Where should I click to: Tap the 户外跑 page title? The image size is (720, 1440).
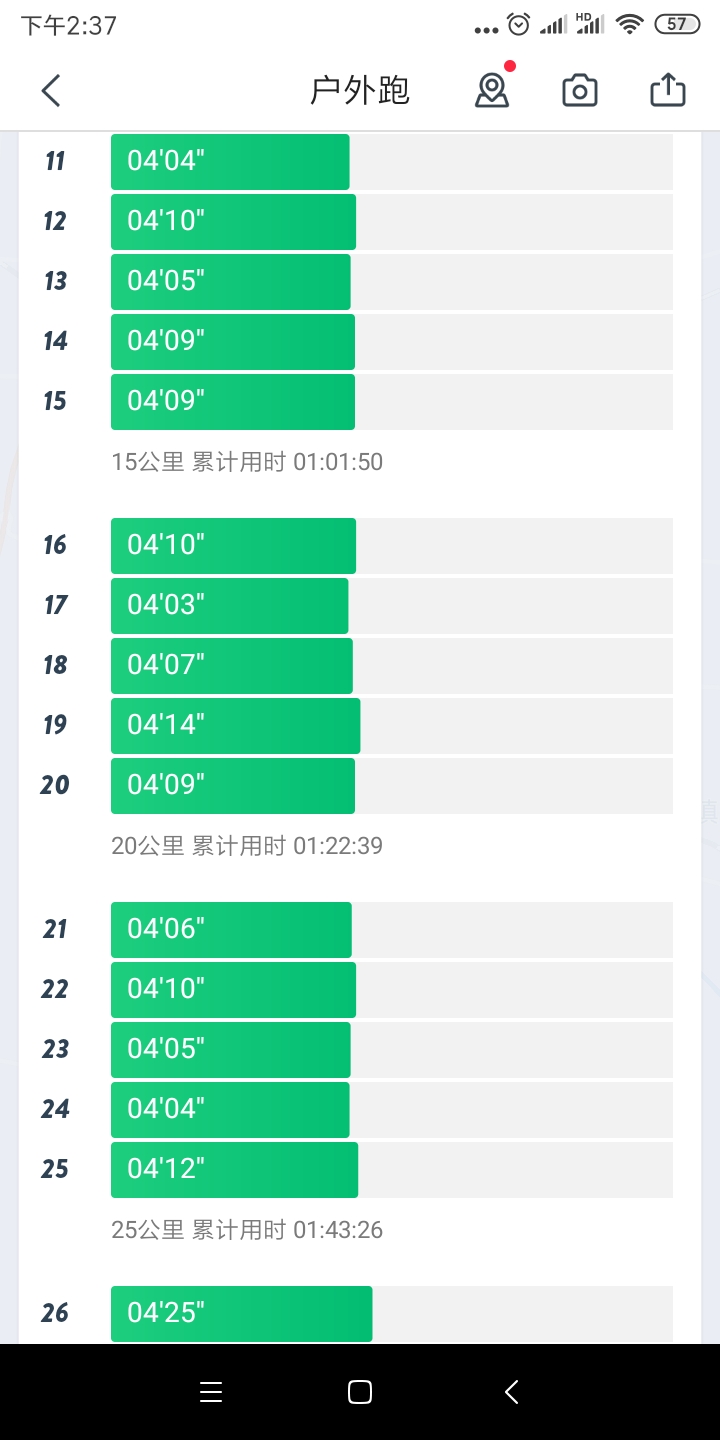coord(360,91)
